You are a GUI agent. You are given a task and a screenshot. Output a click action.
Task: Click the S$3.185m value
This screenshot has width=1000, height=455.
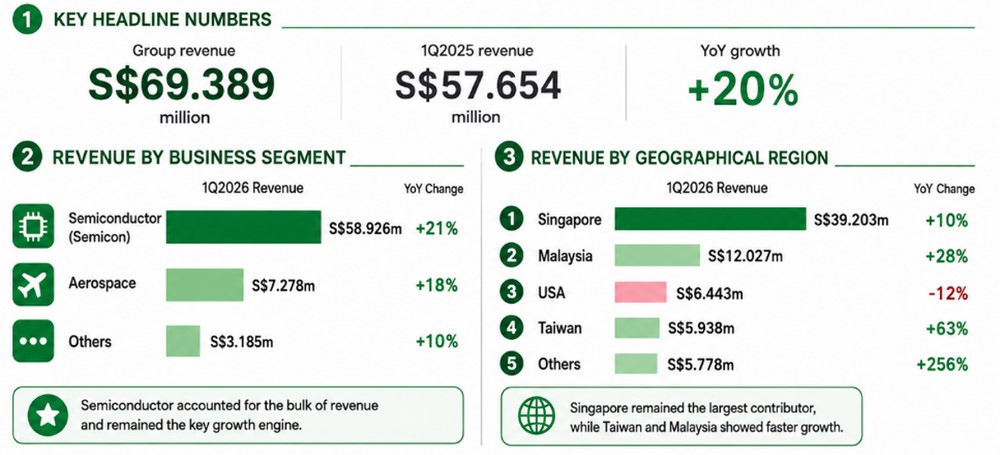coord(242,342)
